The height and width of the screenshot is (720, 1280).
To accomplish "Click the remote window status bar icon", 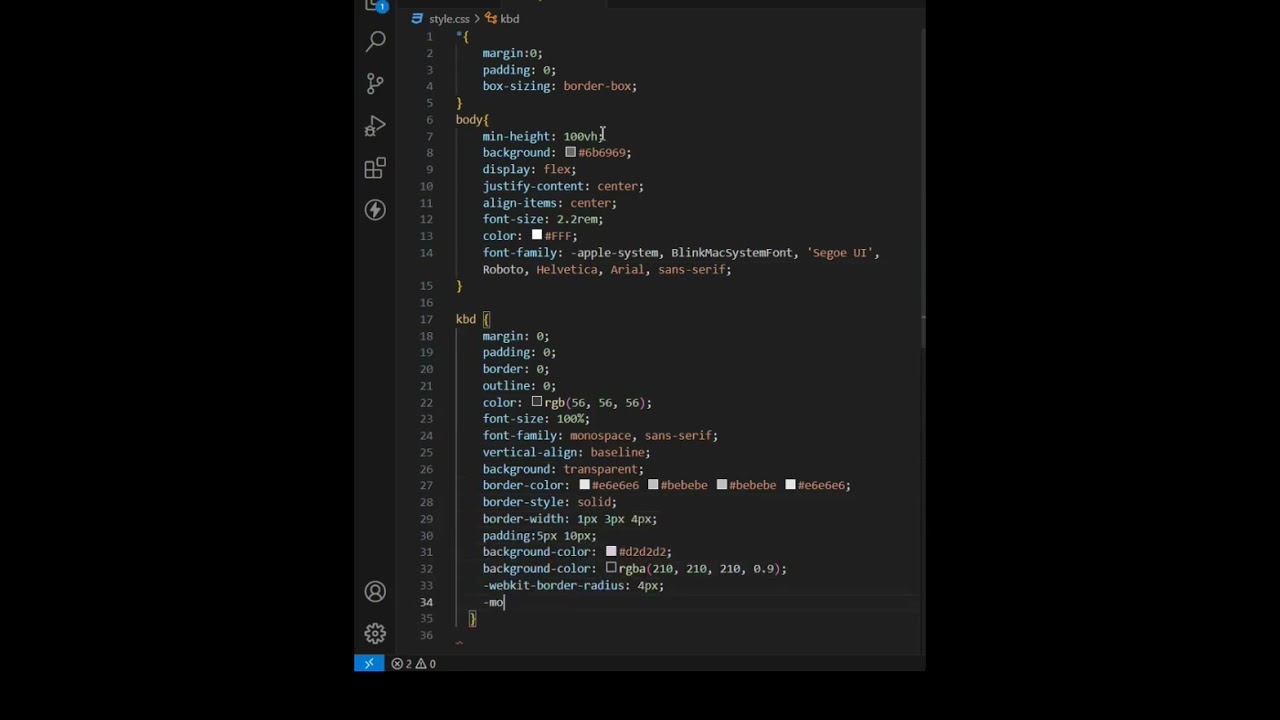I will pos(368,663).
